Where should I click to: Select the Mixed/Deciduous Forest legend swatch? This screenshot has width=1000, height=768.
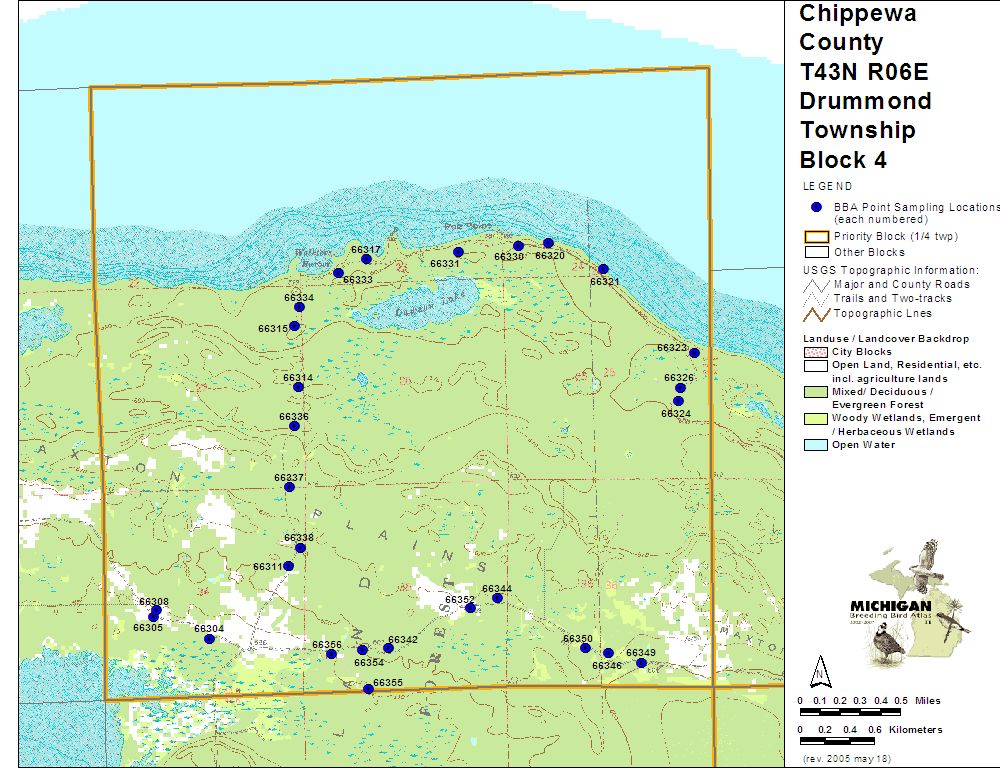point(816,392)
